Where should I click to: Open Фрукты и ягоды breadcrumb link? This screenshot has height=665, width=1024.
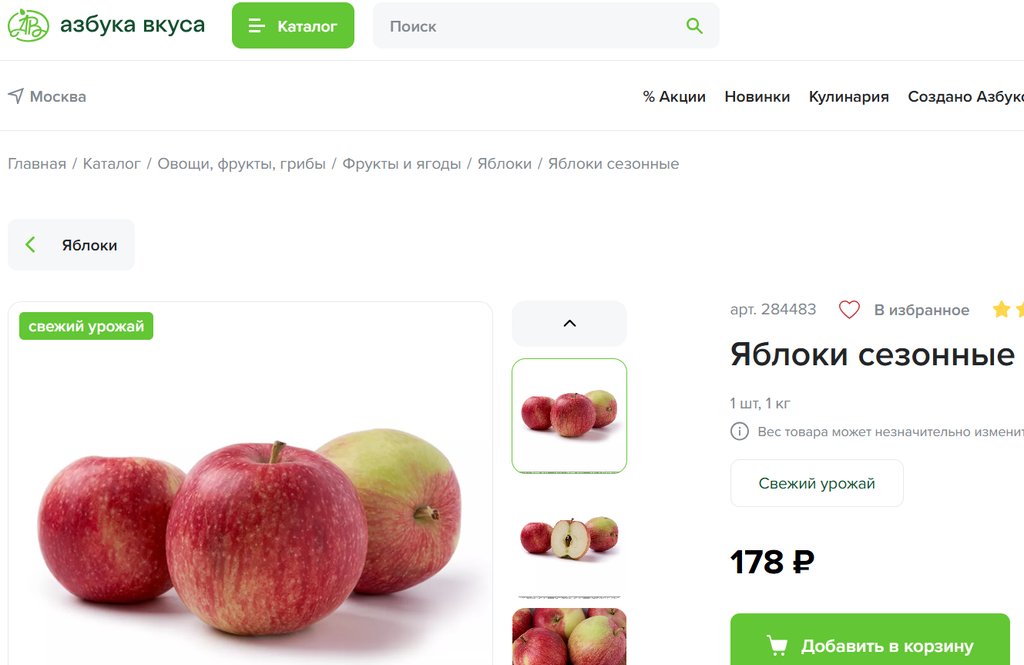pos(402,164)
